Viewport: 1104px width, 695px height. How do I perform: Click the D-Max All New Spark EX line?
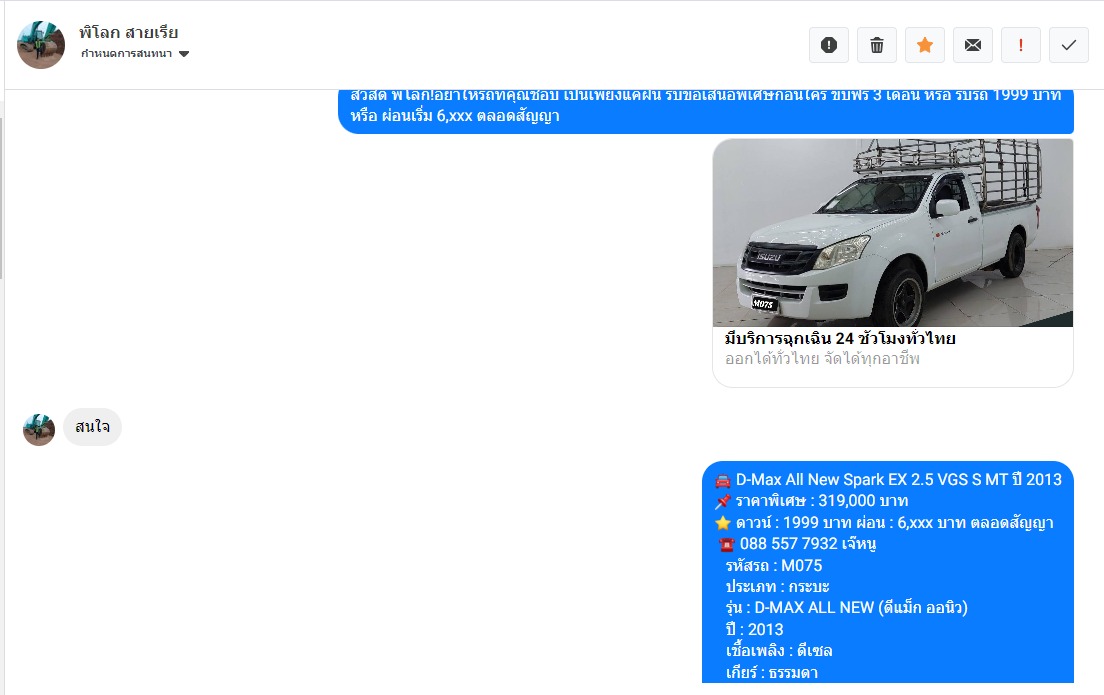click(x=889, y=480)
